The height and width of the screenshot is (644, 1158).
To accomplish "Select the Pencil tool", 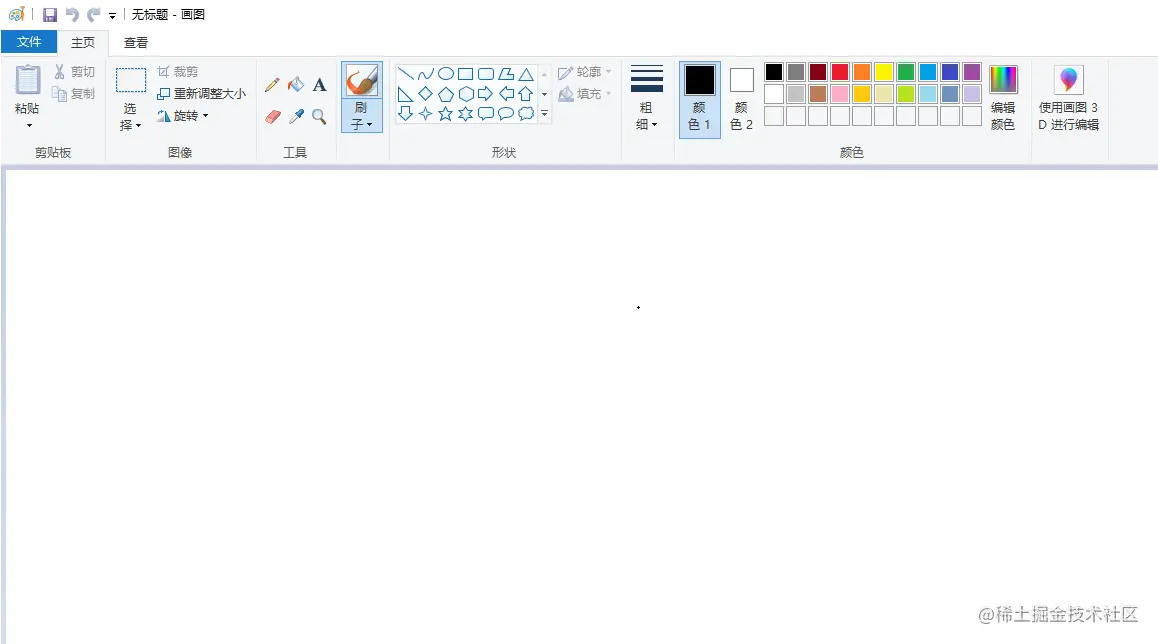I will [272, 85].
